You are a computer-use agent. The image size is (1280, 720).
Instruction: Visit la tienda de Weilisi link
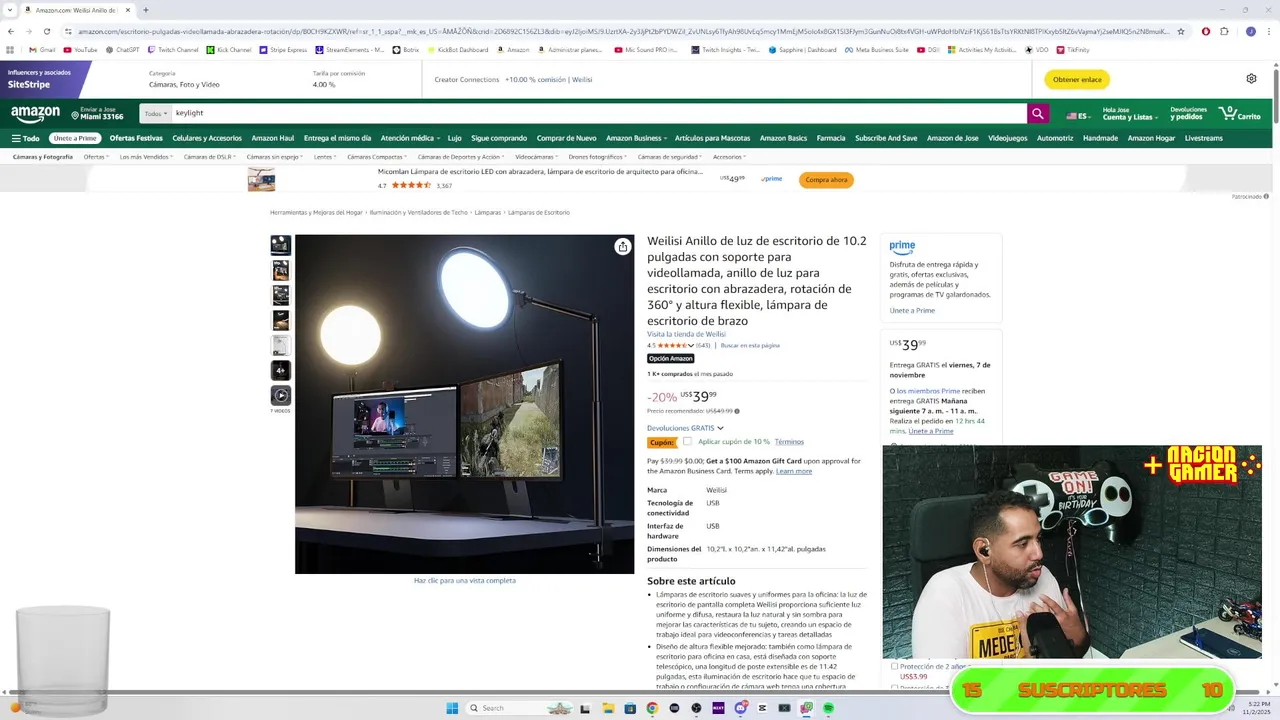pos(686,334)
